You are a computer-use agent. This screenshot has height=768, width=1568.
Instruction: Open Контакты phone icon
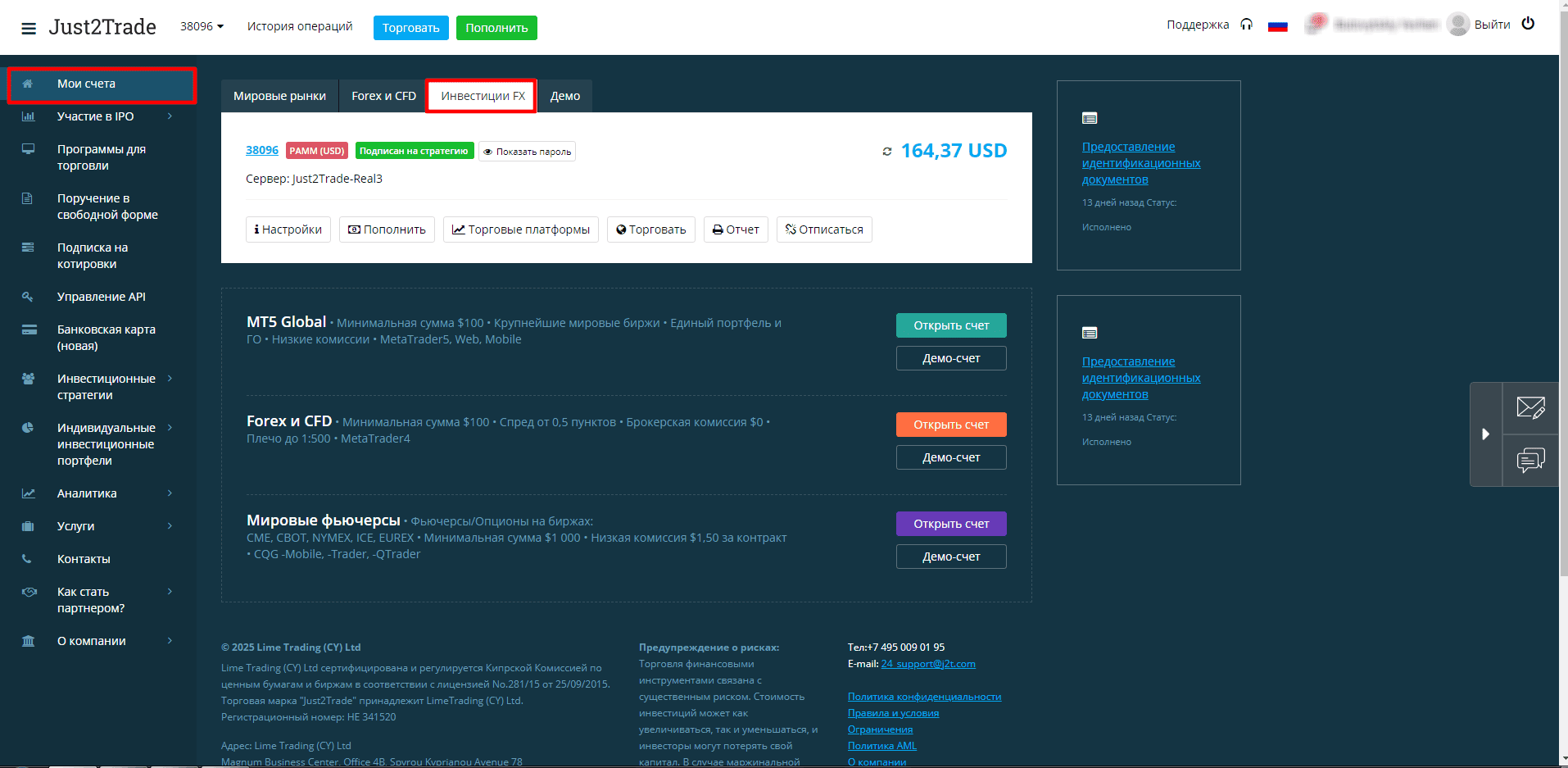coord(27,559)
